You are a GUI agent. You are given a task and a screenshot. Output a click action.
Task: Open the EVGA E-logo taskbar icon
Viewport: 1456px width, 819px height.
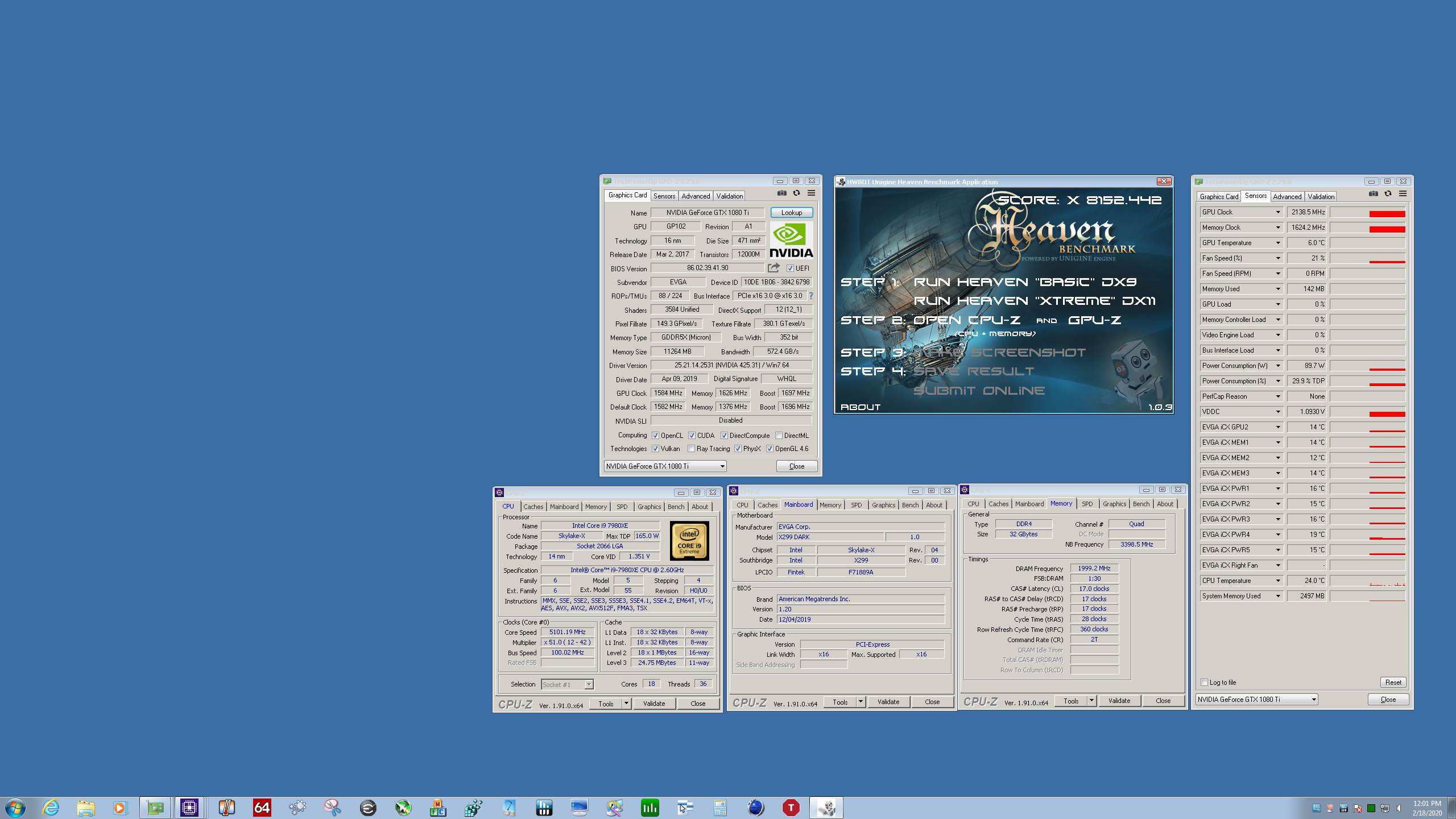click(368, 808)
